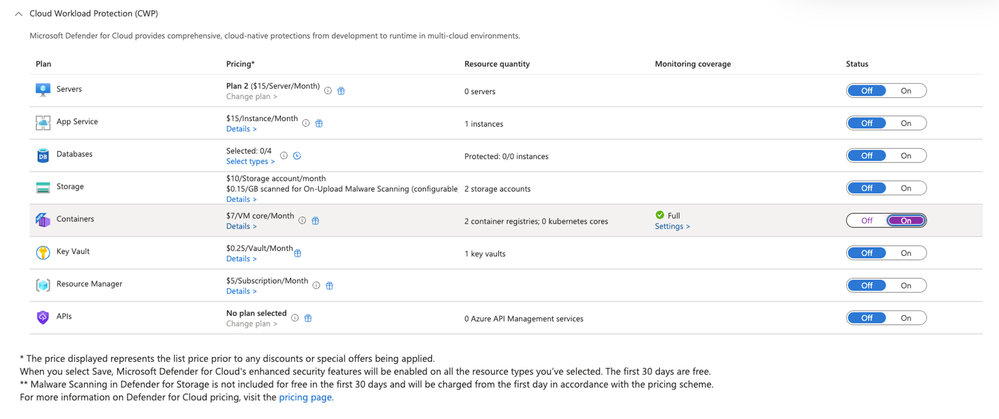Collapse the Cloud Workload Protection section
Viewport: 999px width, 419px height.
pyautogui.click(x=19, y=14)
